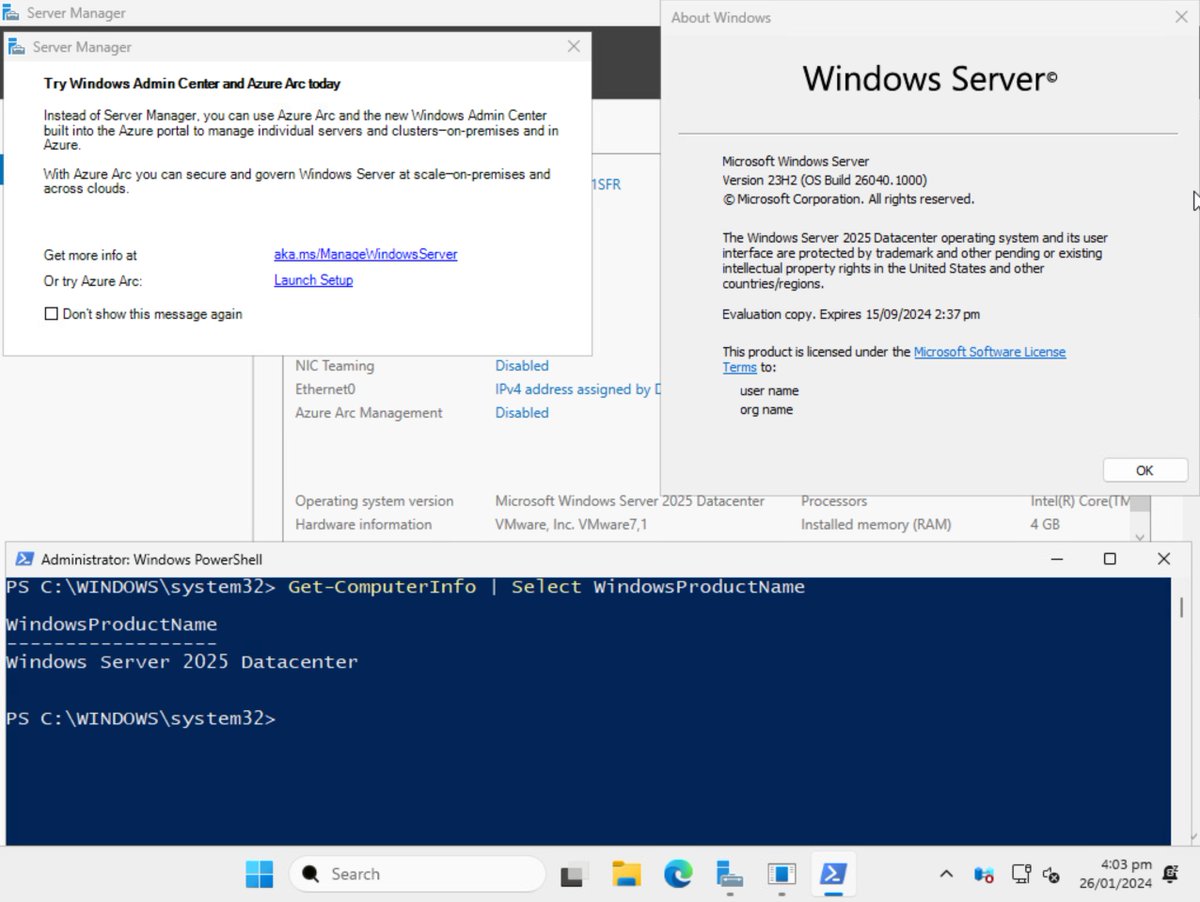Click the Ethernet0 label

pos(325,389)
